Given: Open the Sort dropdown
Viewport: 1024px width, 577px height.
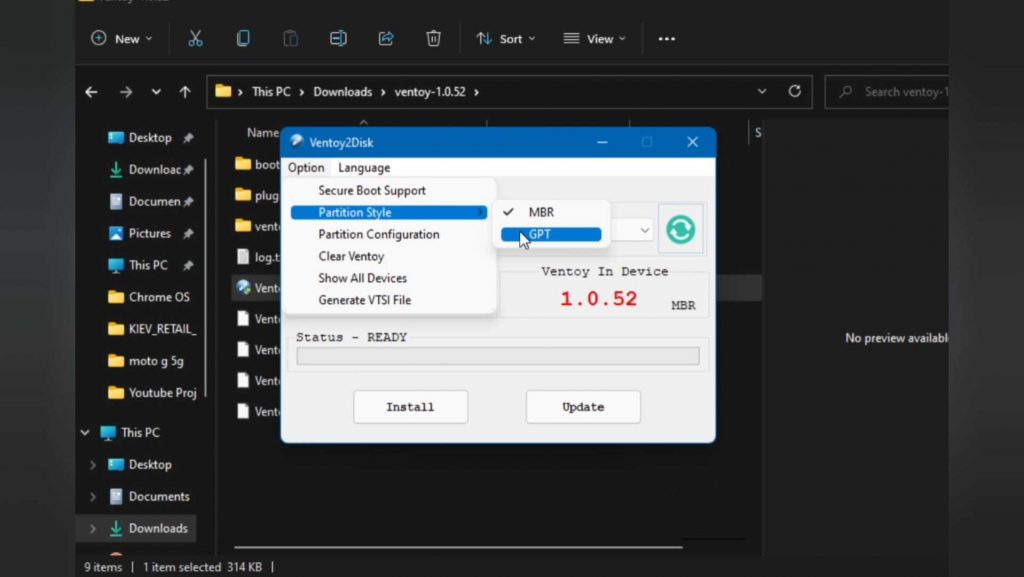Looking at the screenshot, I should [505, 38].
